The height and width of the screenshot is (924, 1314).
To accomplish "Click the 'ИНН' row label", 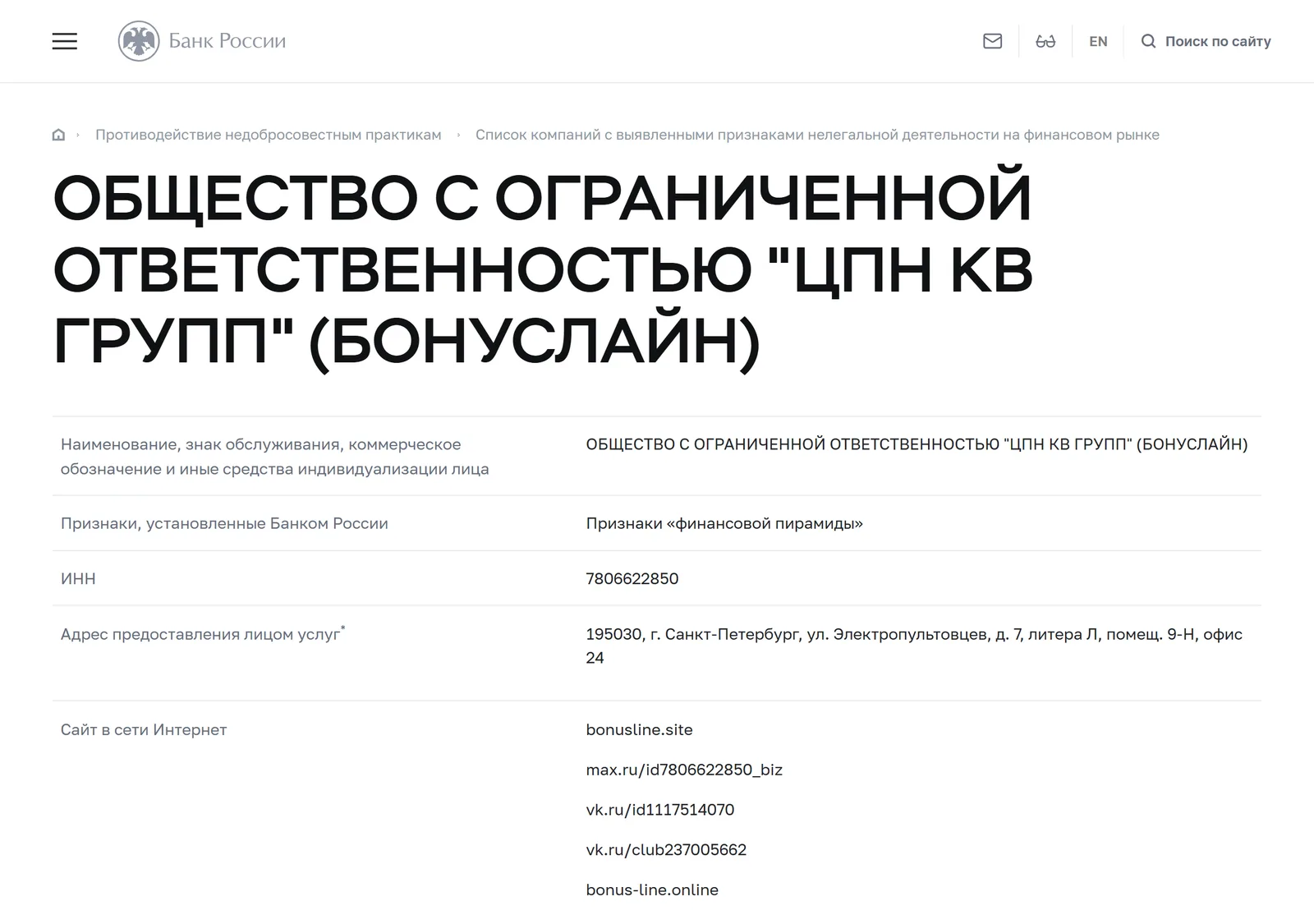I will (x=78, y=578).
